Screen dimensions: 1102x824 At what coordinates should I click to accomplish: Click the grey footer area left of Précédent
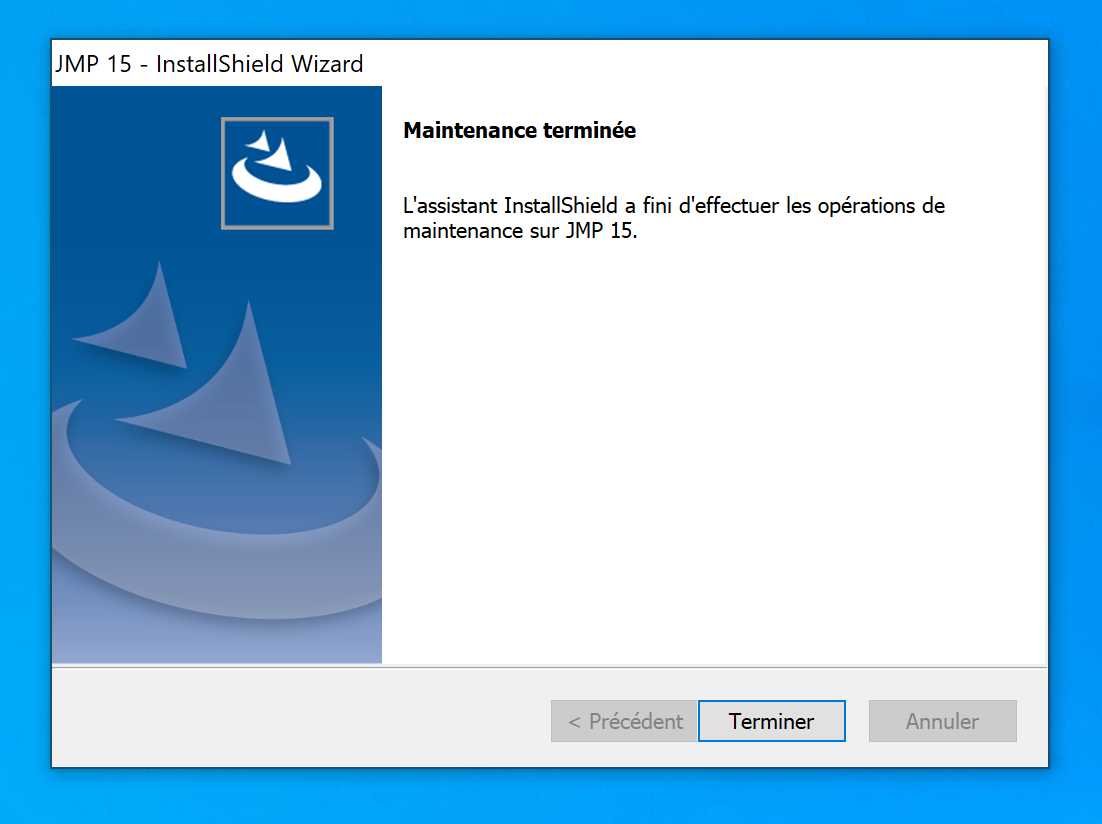click(300, 720)
